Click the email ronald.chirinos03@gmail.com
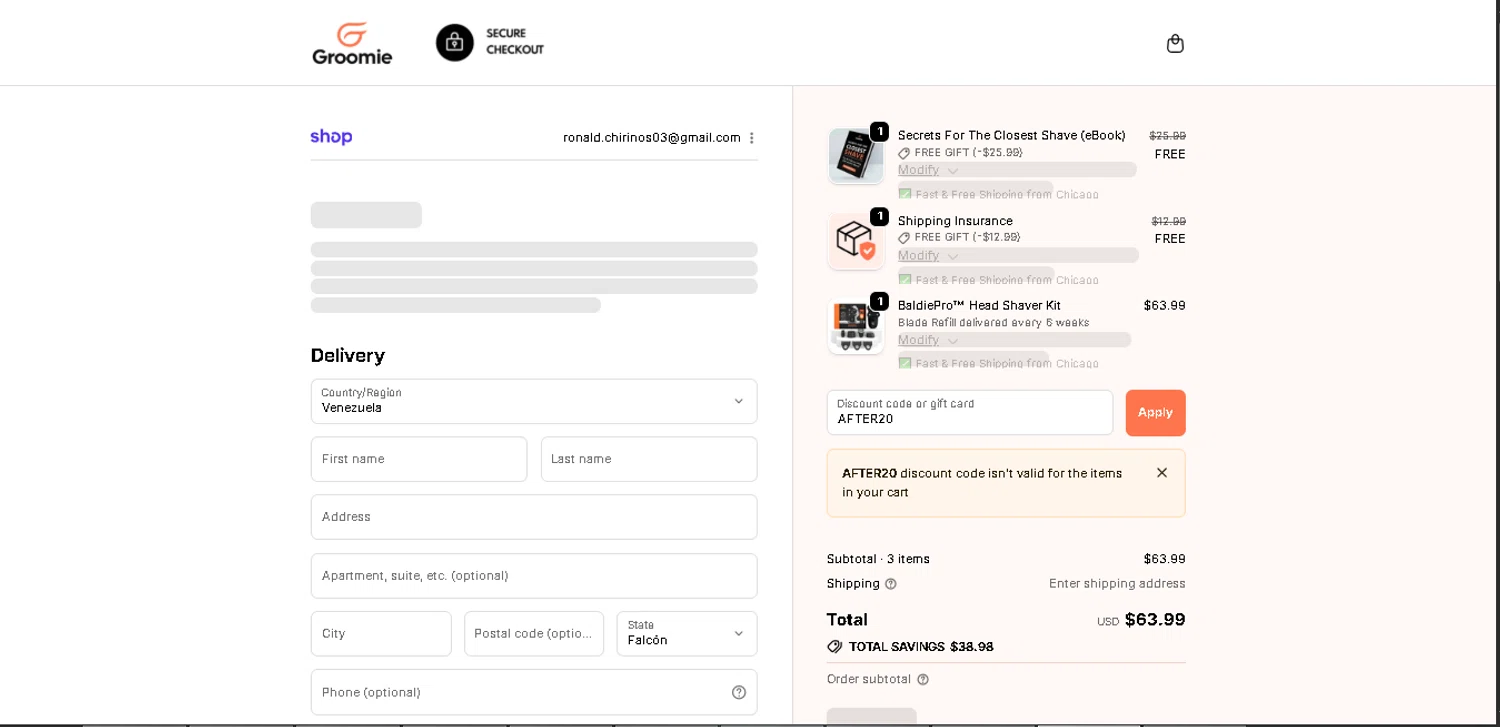The height and width of the screenshot is (727, 1500). [652, 138]
